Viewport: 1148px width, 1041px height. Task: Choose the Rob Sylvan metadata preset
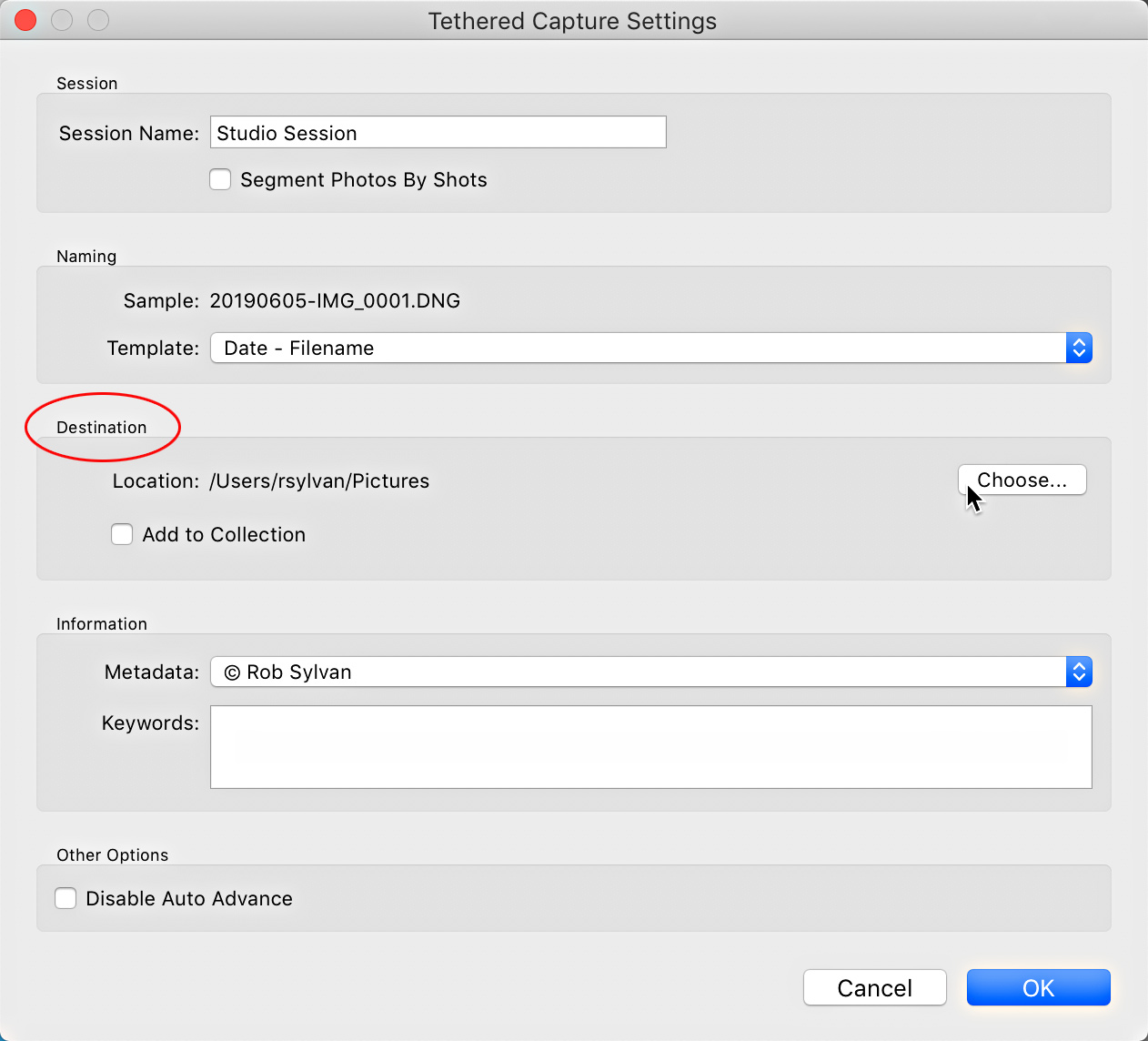click(x=300, y=672)
